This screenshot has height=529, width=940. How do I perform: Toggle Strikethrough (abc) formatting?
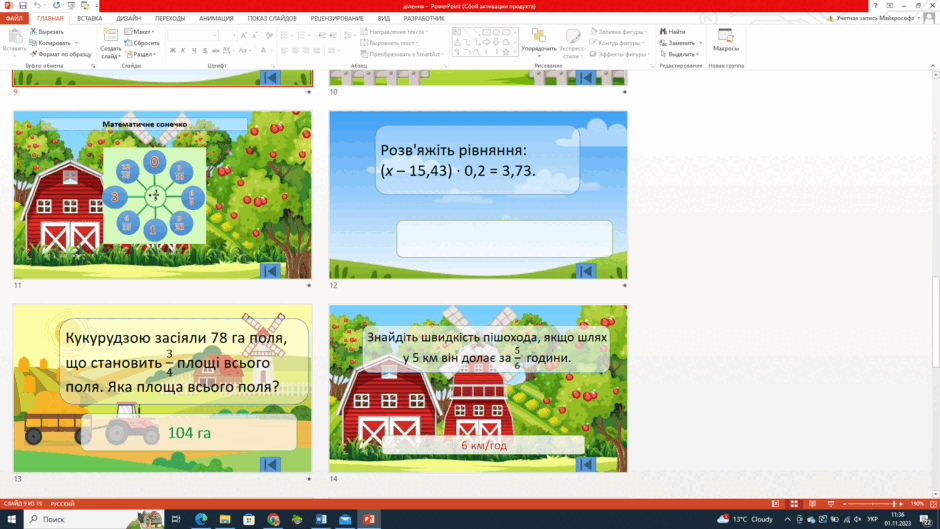click(216, 51)
